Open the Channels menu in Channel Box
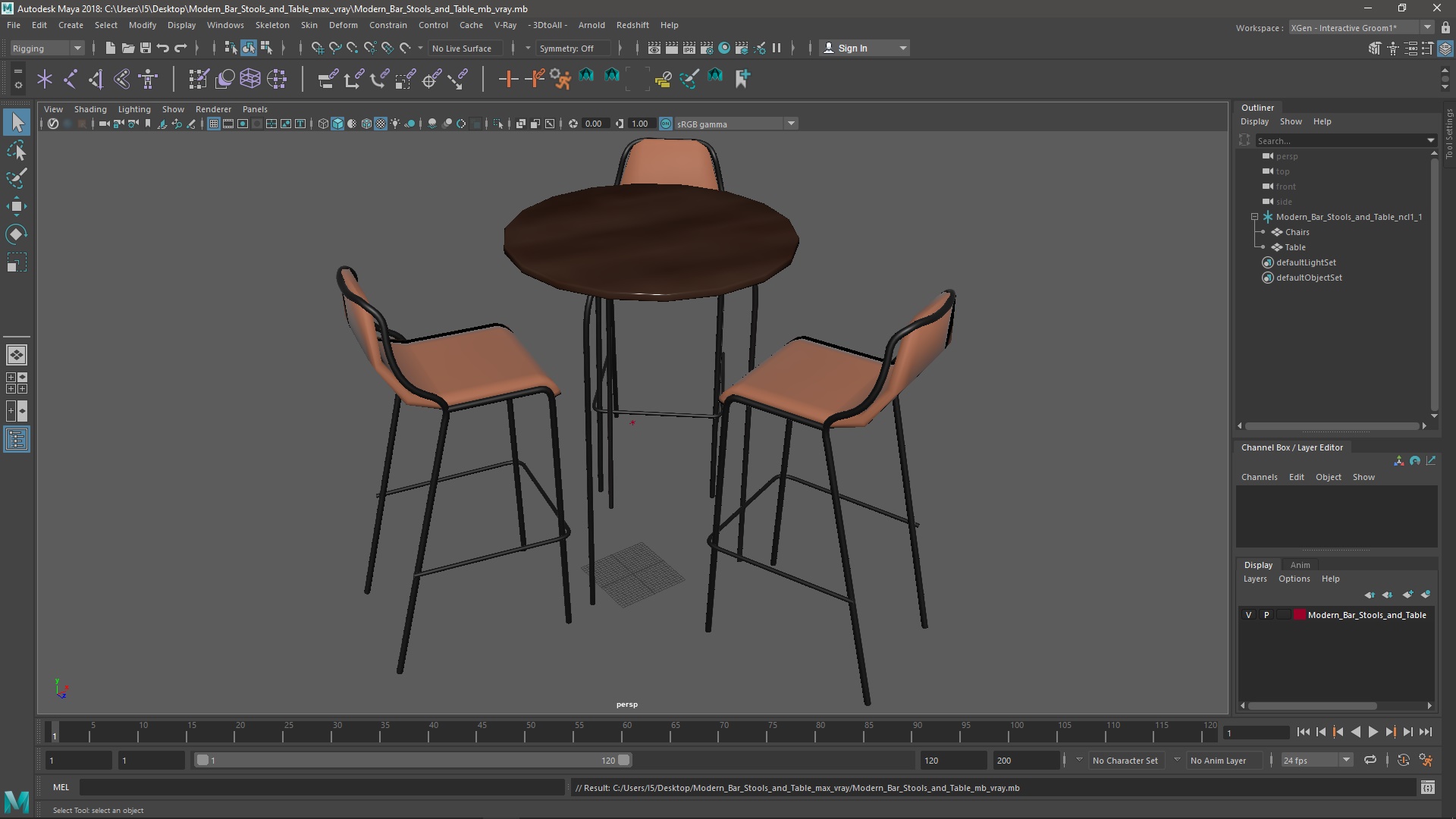 [x=1259, y=477]
